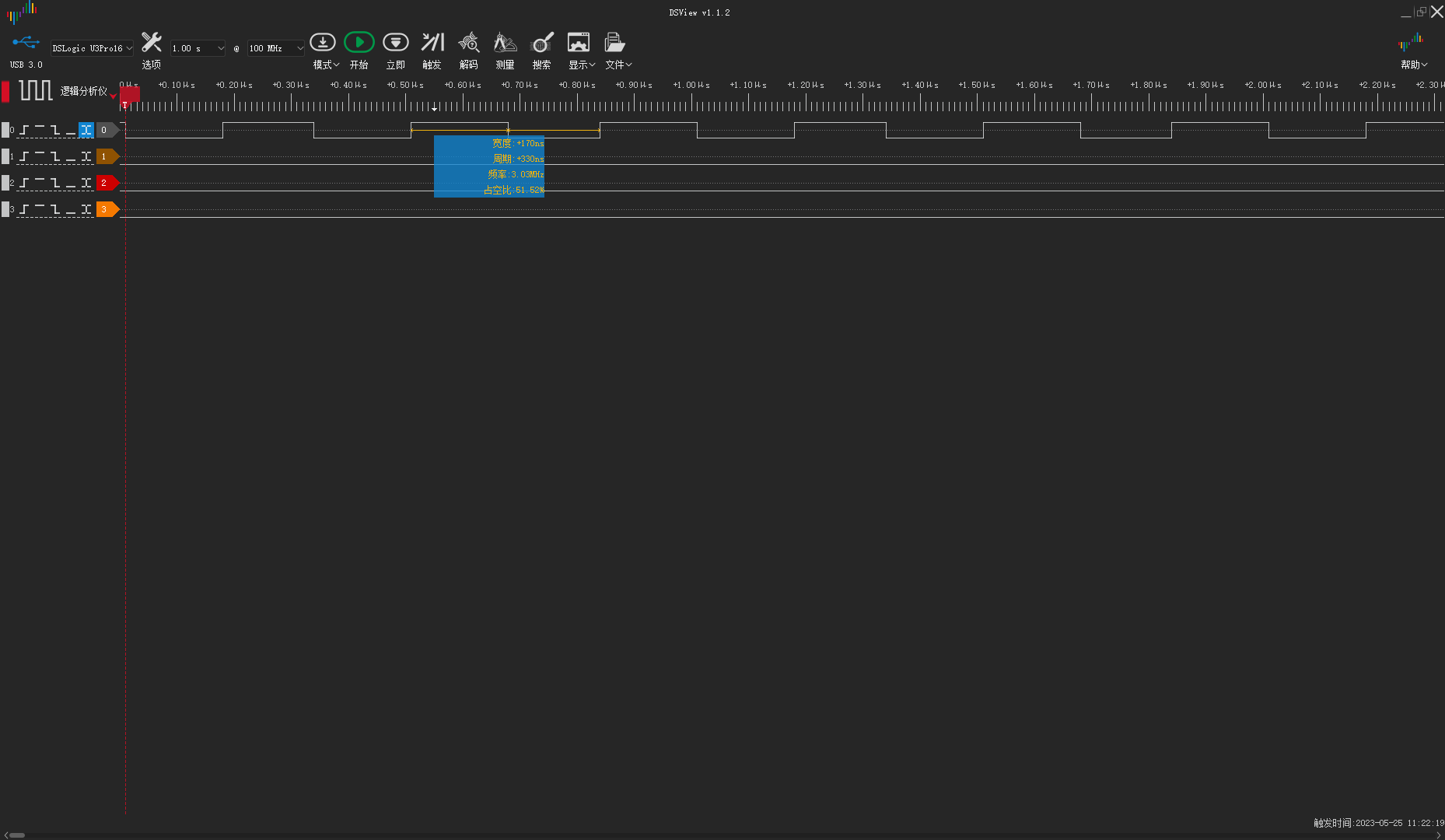
Task: Click the red trigger T marker on ruler
Action: [x=130, y=96]
